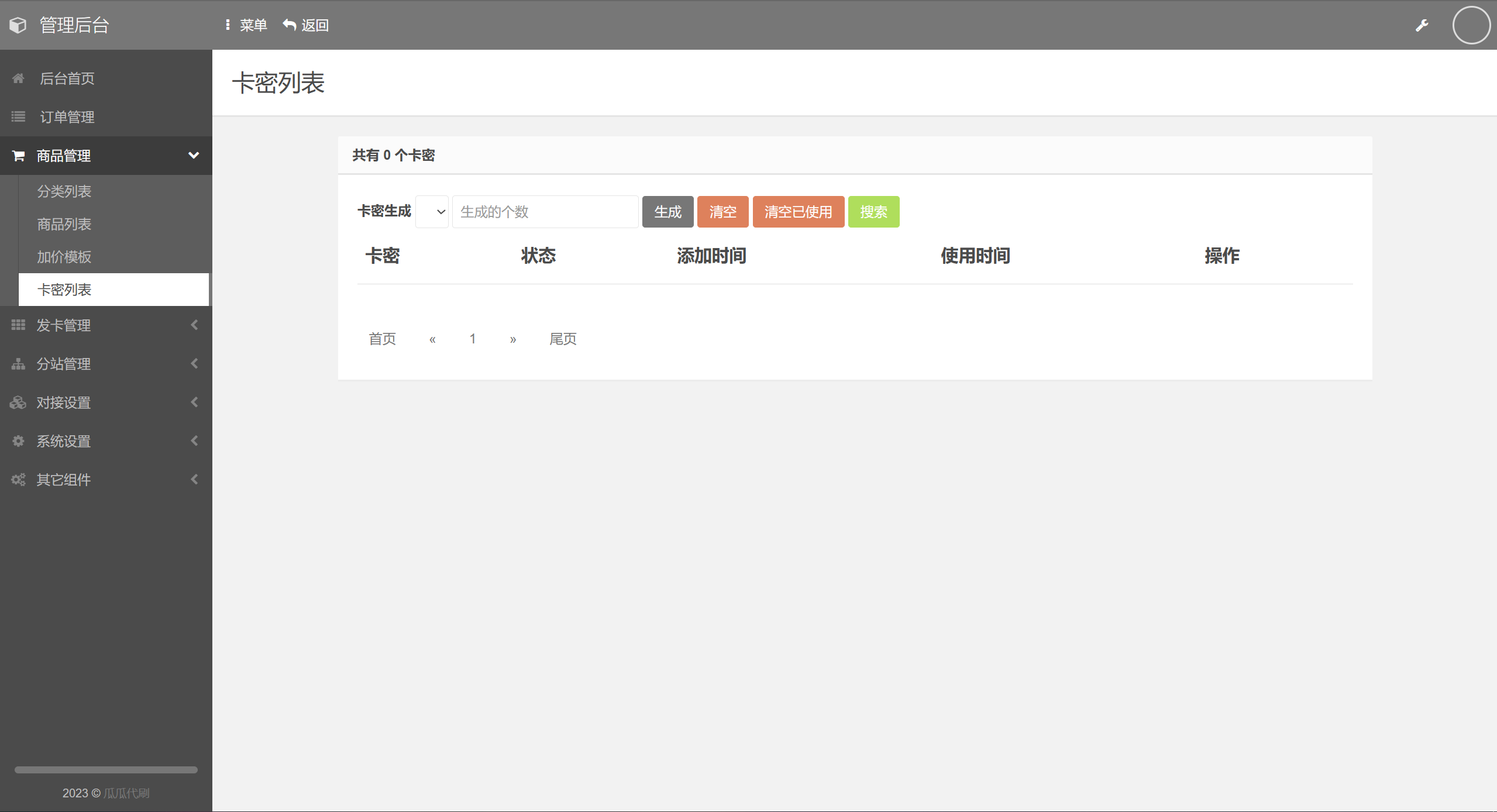Open the 菜单 item in top bar

[x=246, y=25]
